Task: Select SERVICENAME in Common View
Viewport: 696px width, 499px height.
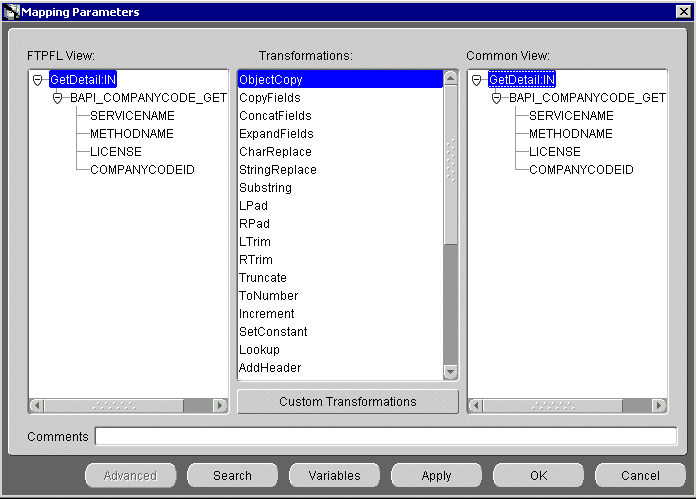Action: click(x=571, y=116)
